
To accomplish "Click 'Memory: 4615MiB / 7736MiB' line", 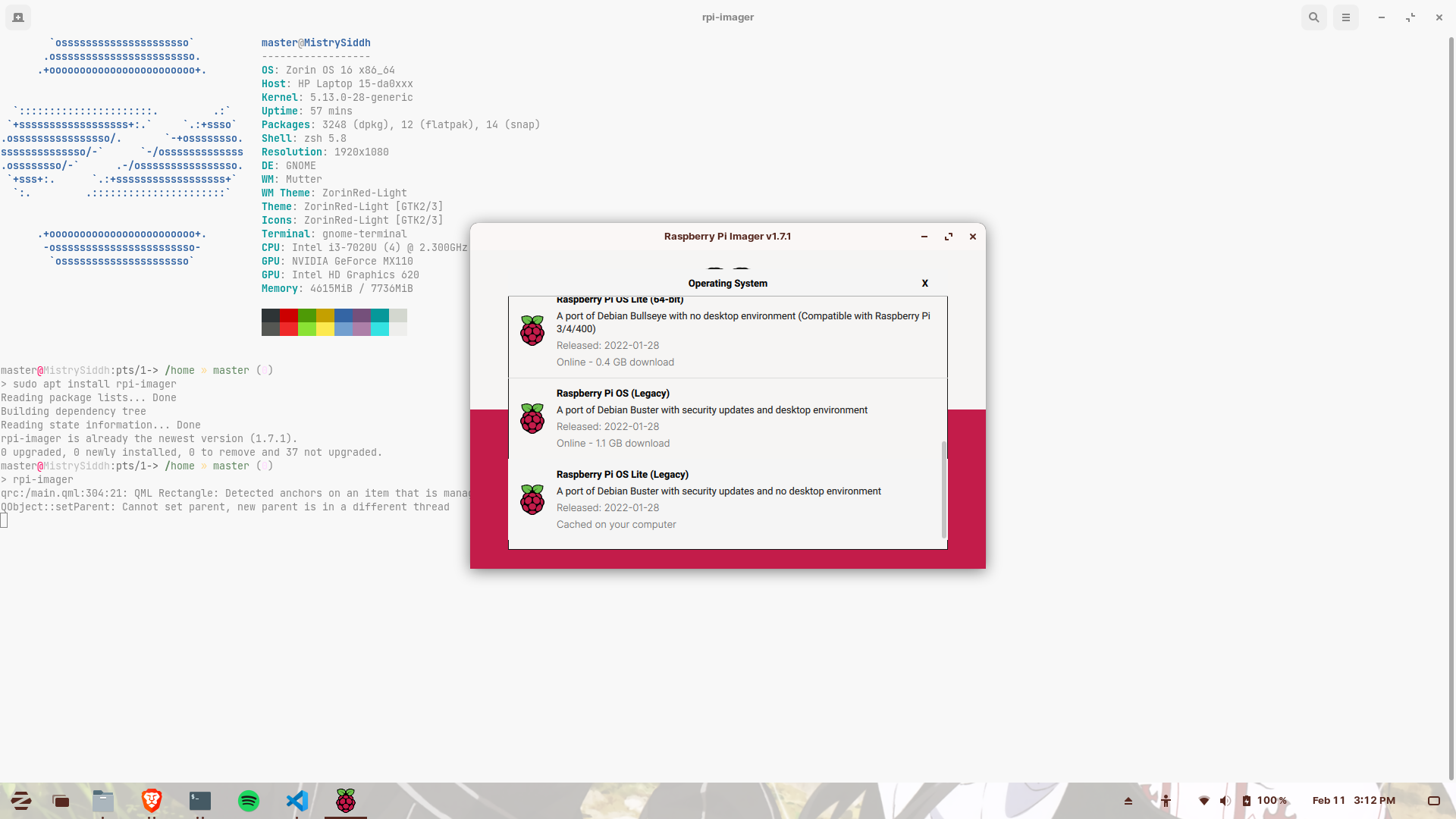I will pos(337,289).
